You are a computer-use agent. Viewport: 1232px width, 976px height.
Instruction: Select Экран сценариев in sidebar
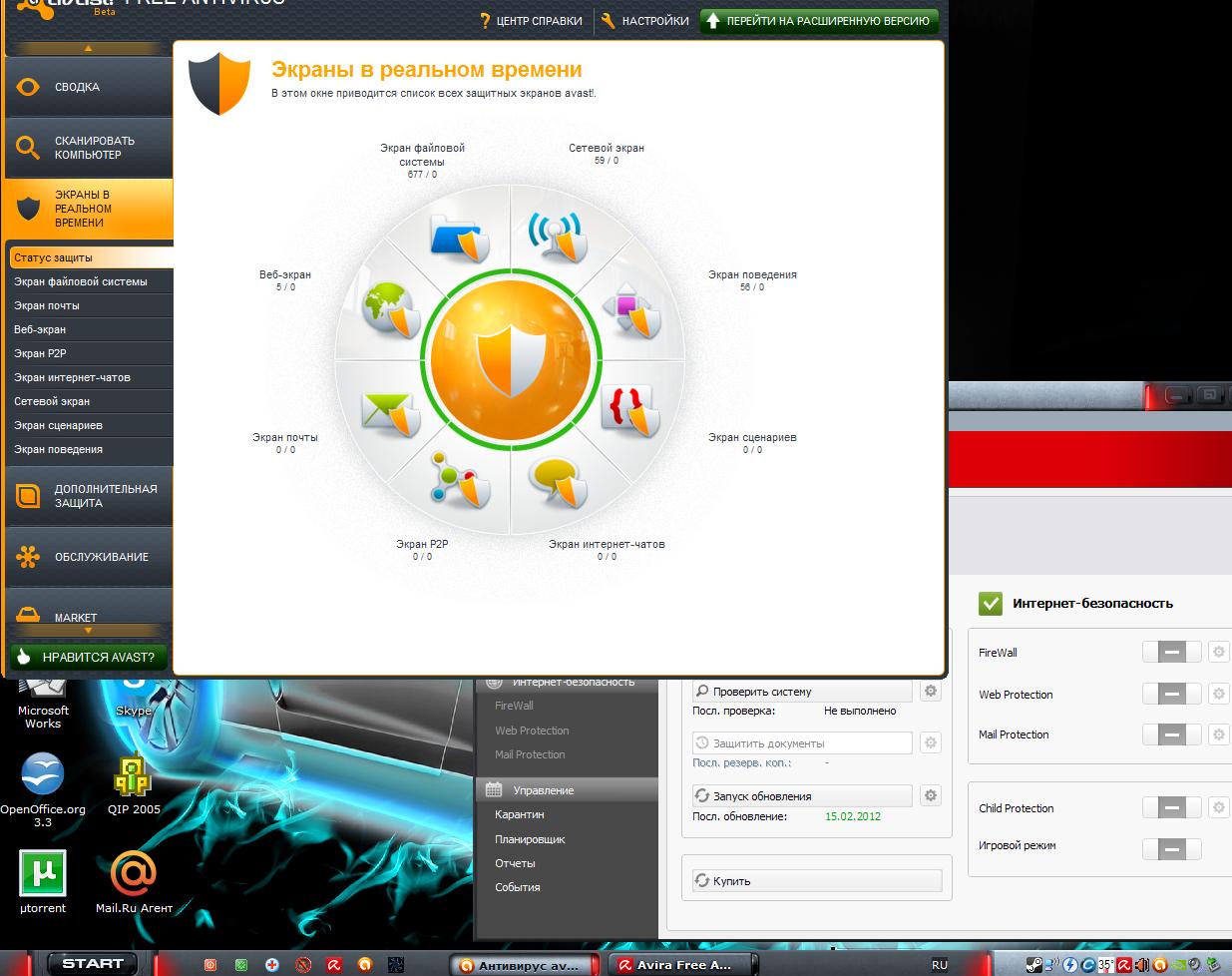(92, 425)
